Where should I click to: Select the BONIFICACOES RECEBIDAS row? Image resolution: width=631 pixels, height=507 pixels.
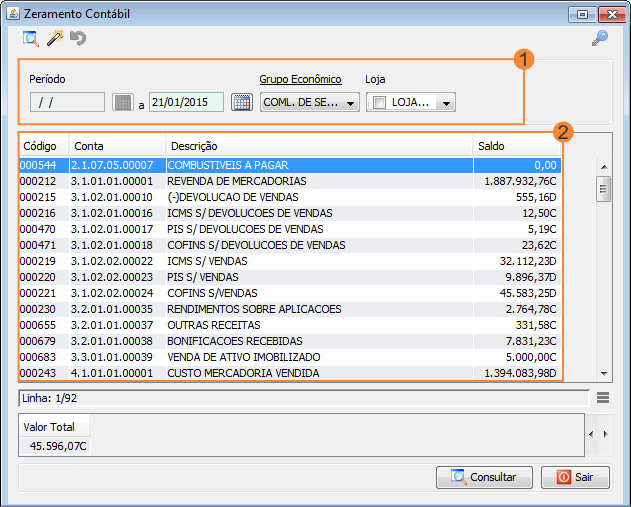(290, 341)
